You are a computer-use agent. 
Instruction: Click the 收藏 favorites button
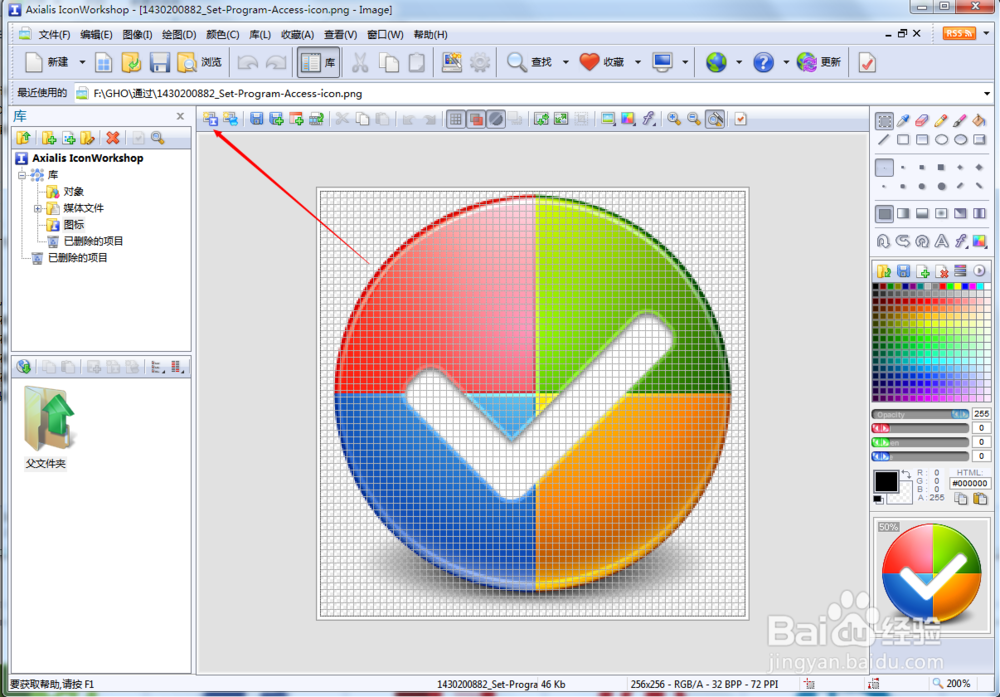(602, 62)
